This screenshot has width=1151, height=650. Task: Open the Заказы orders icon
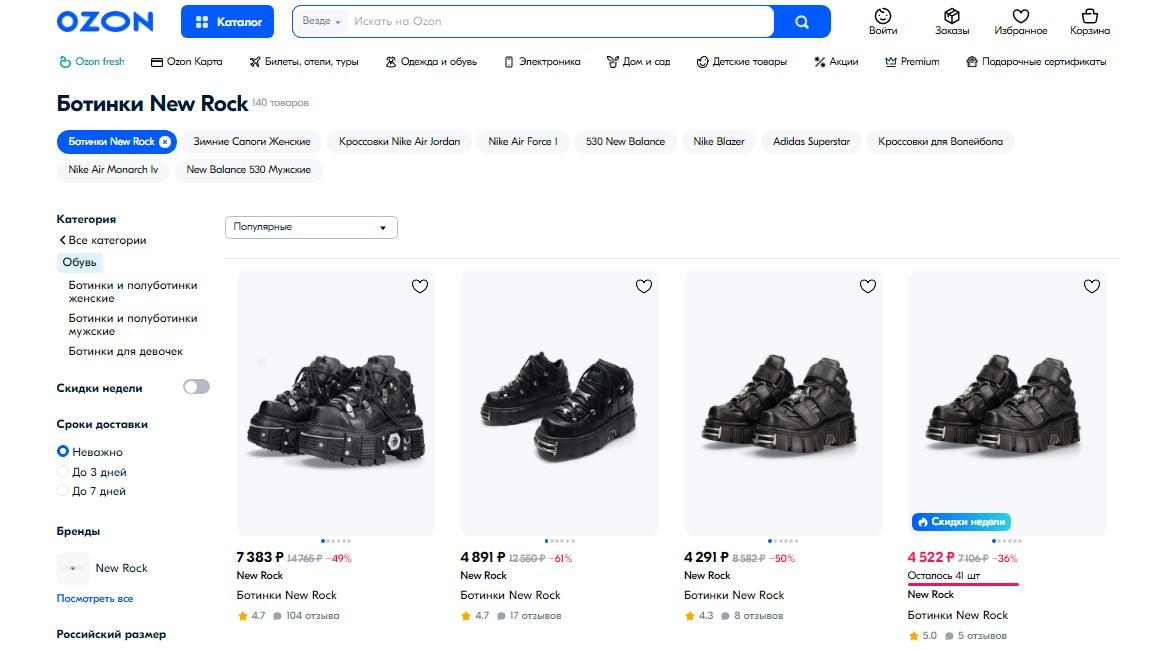[952, 21]
